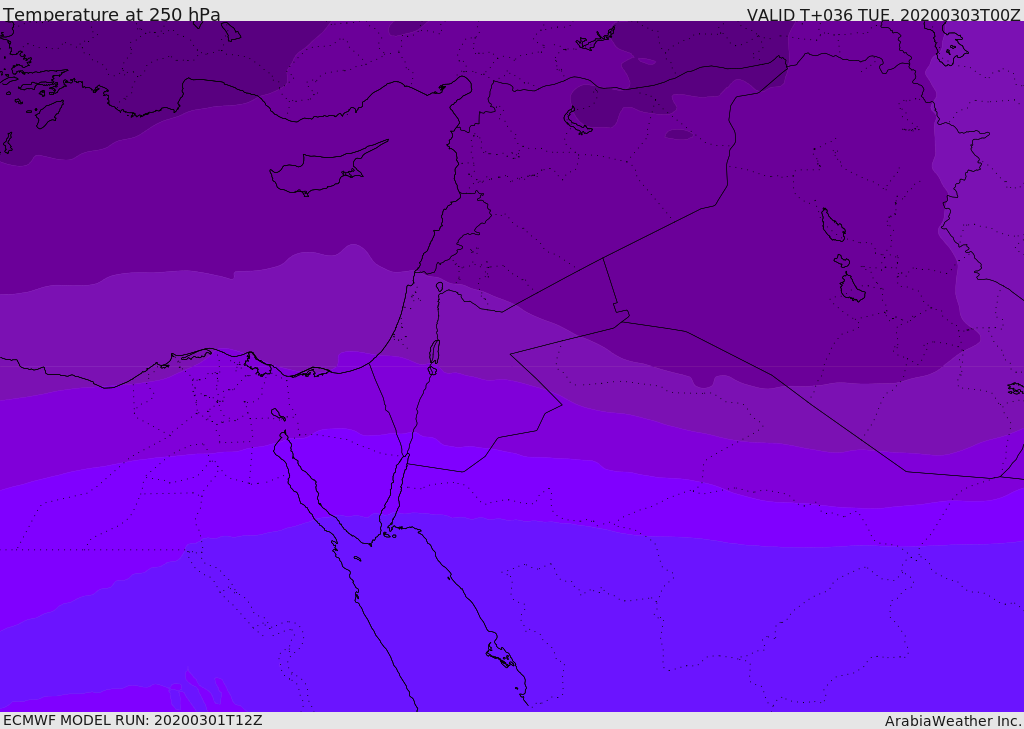Click the "ECMWF MODEL RUN: 20200301T12Z" footer text

(x=133, y=720)
